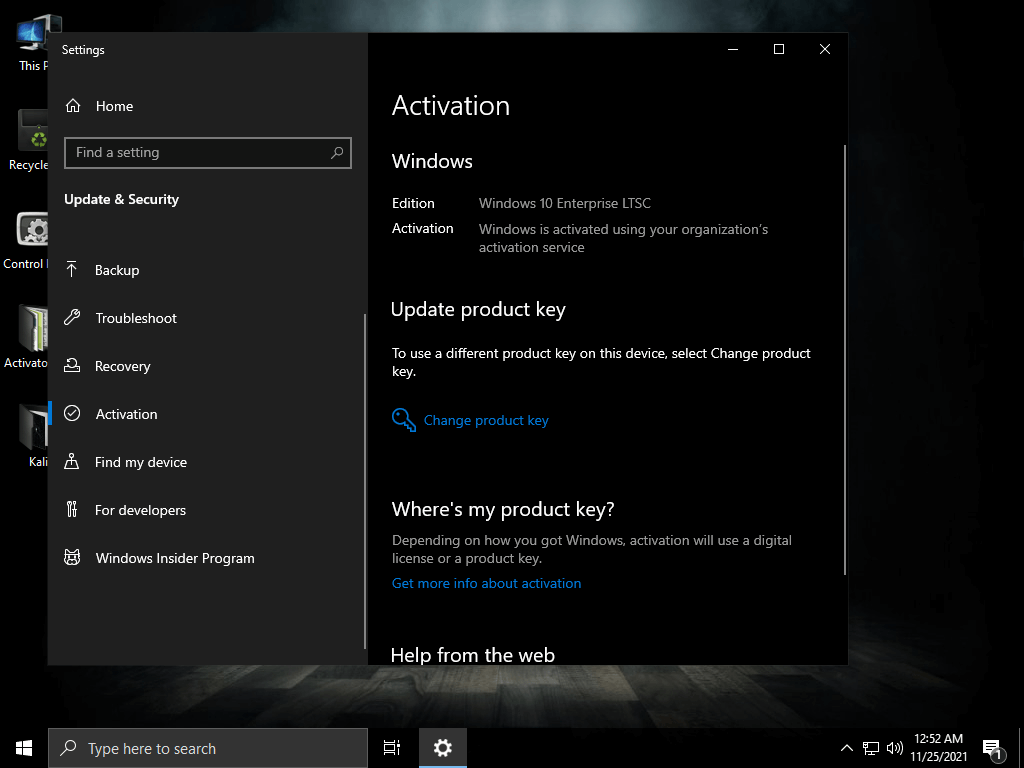Select the This PC desktop icon
Viewport: 1024px width, 768px height.
click(x=31, y=42)
